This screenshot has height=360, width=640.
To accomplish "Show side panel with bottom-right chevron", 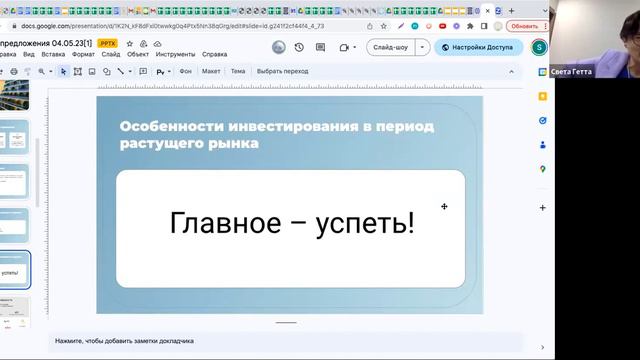I will tap(542, 347).
